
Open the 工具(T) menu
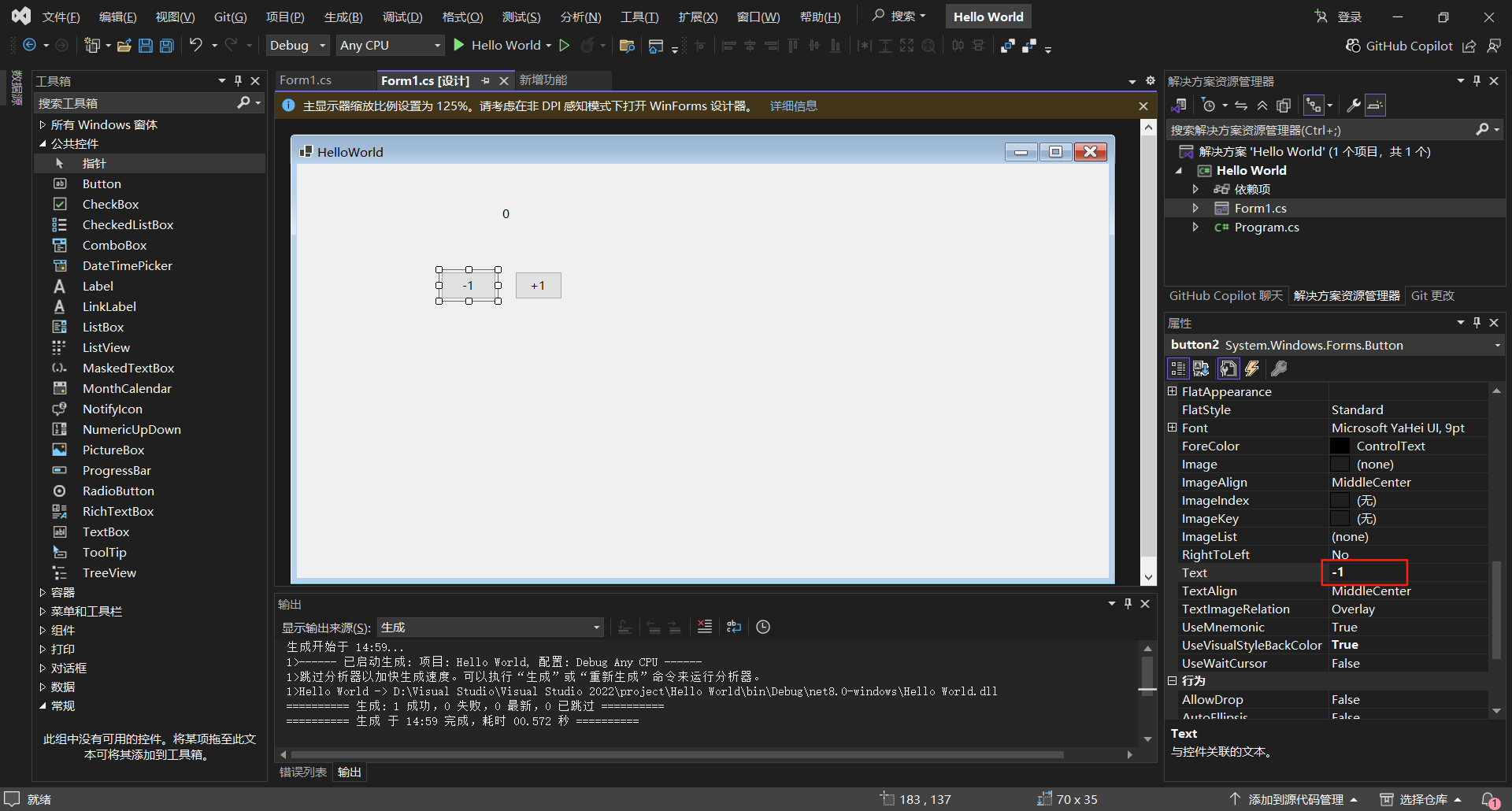(640, 17)
